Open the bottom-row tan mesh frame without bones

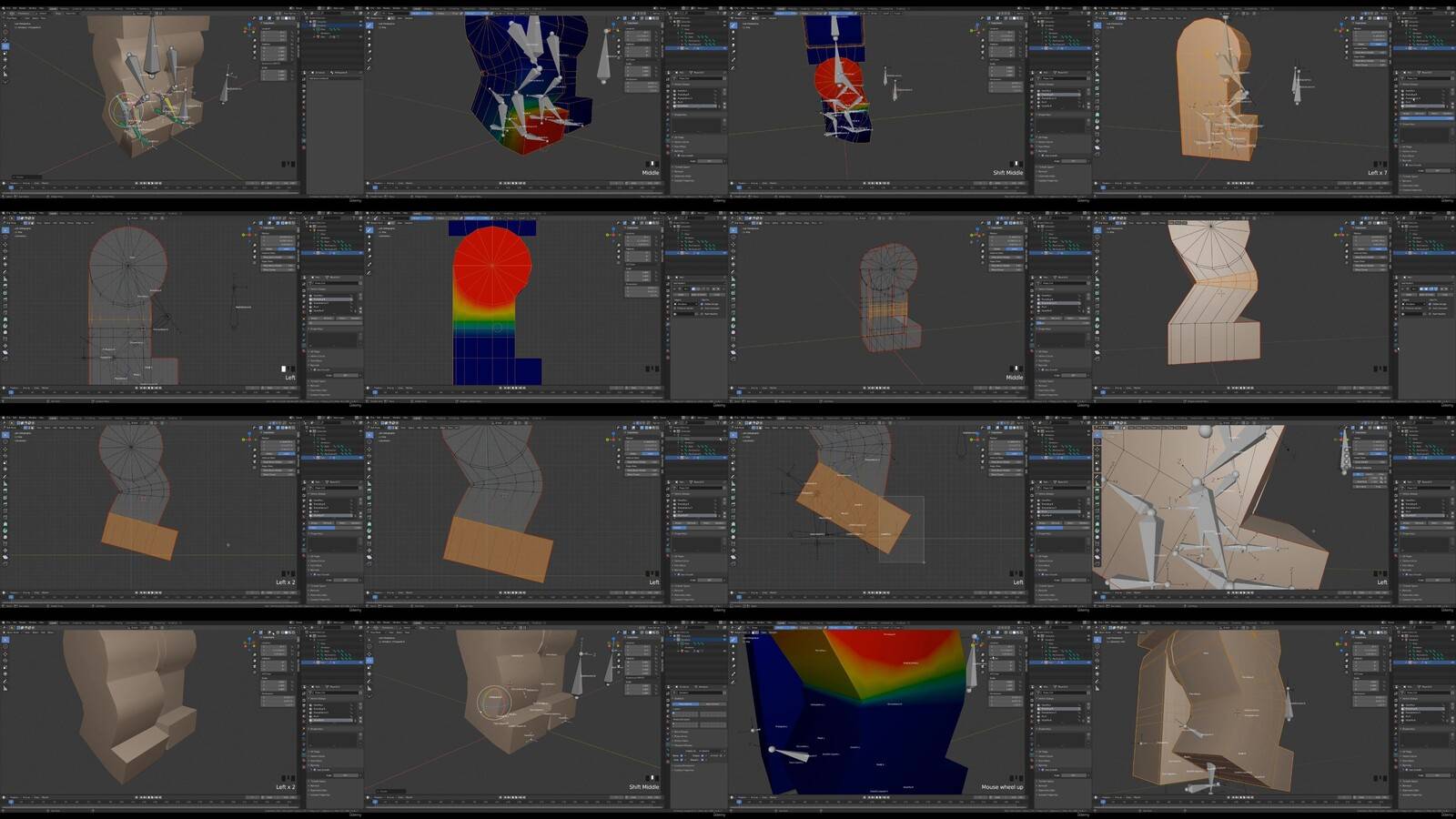point(182,715)
